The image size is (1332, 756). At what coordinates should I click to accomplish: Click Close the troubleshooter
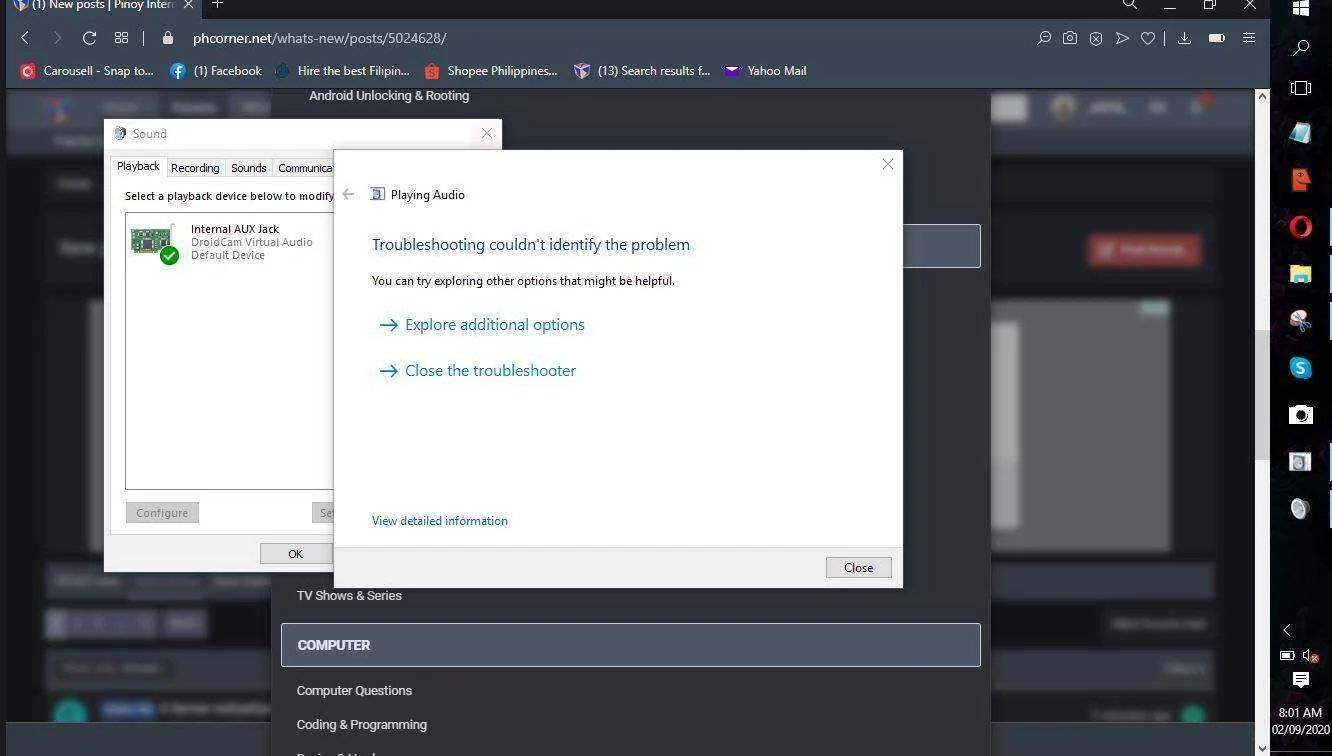[478, 371]
